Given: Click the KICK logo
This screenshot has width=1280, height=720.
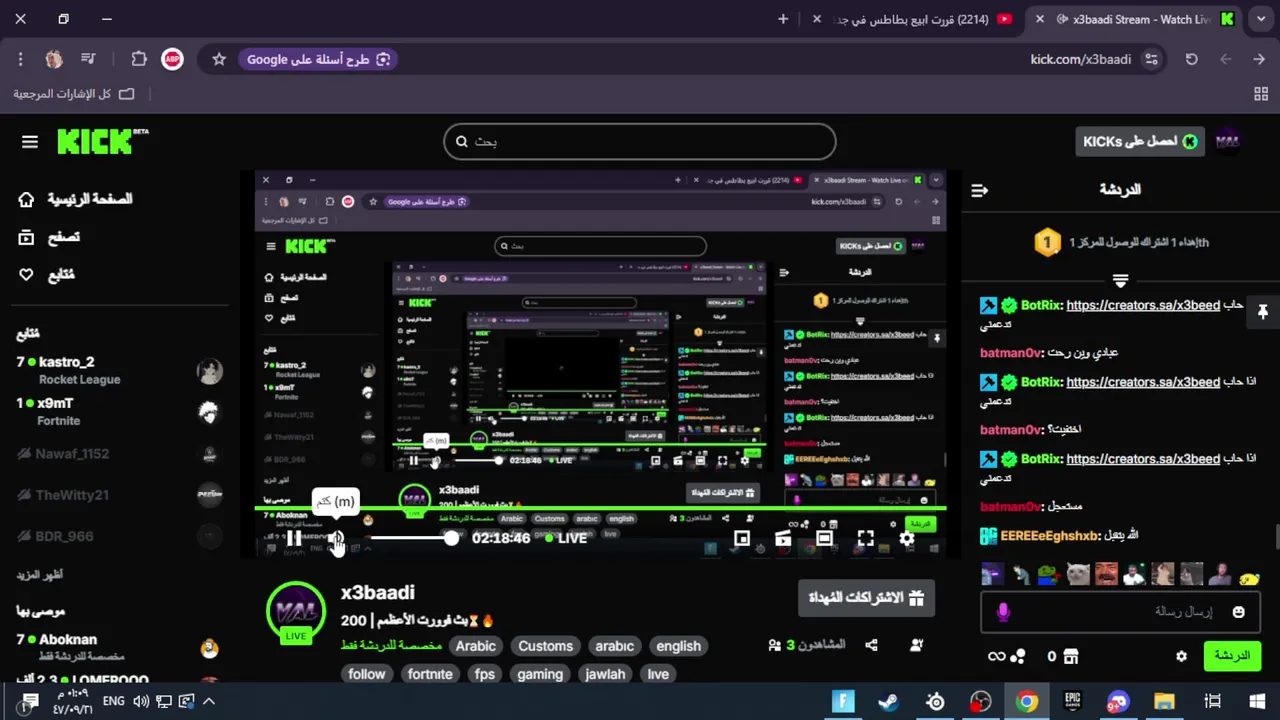Looking at the screenshot, I should [x=102, y=141].
